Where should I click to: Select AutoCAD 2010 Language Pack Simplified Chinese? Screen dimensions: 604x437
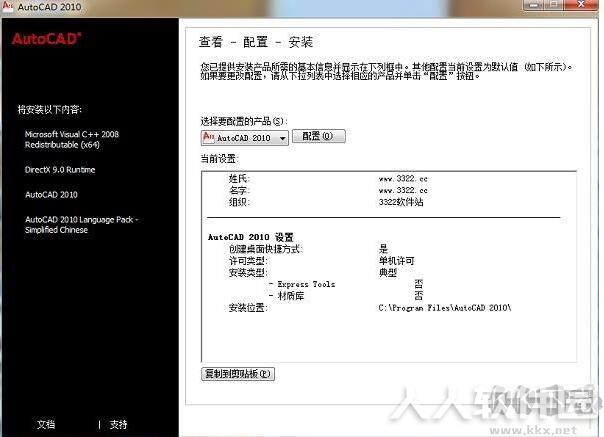[x=82, y=224]
